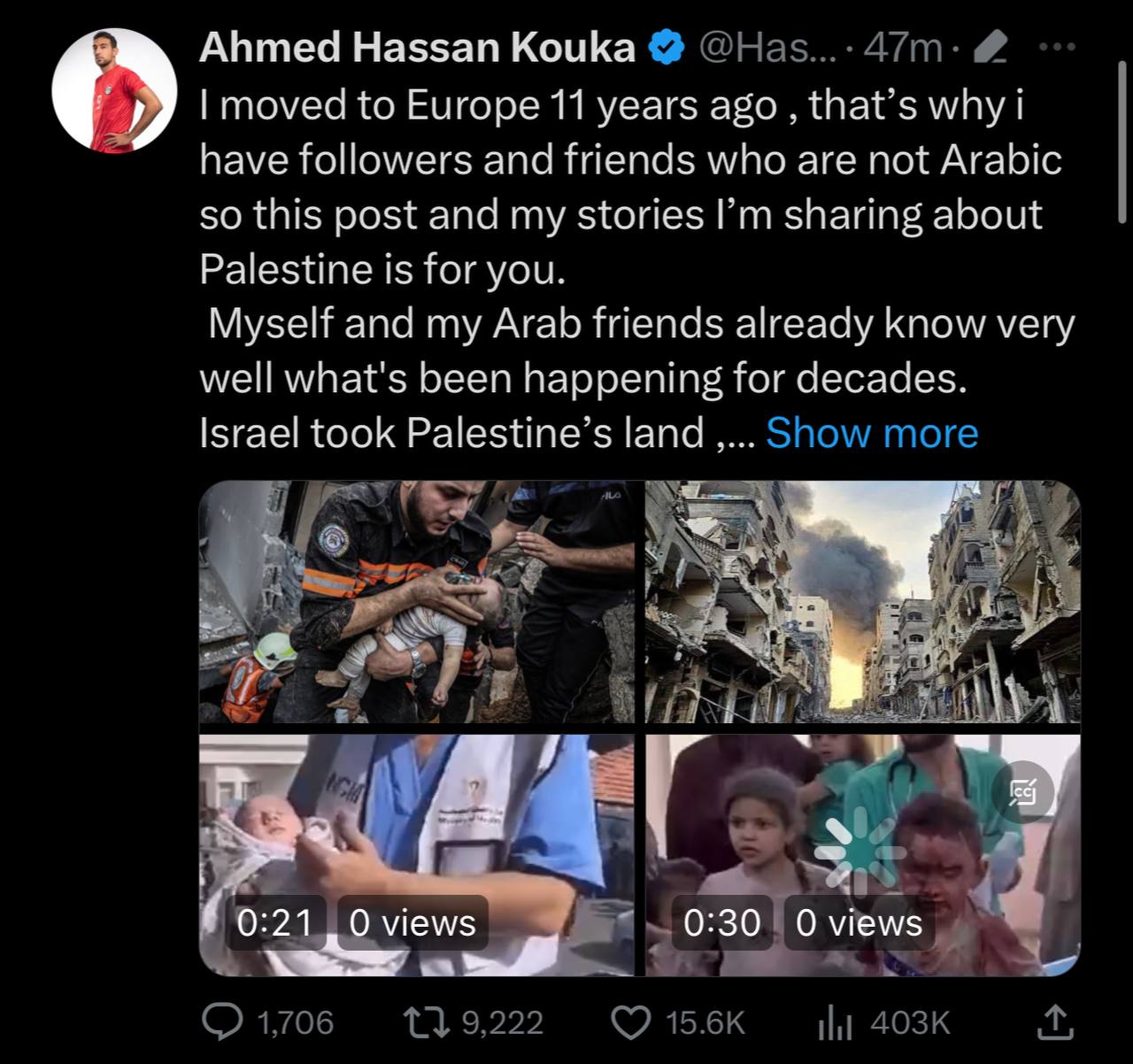Play the 0:30 video
Image resolution: width=1133 pixels, height=1064 pixels.
(x=863, y=854)
